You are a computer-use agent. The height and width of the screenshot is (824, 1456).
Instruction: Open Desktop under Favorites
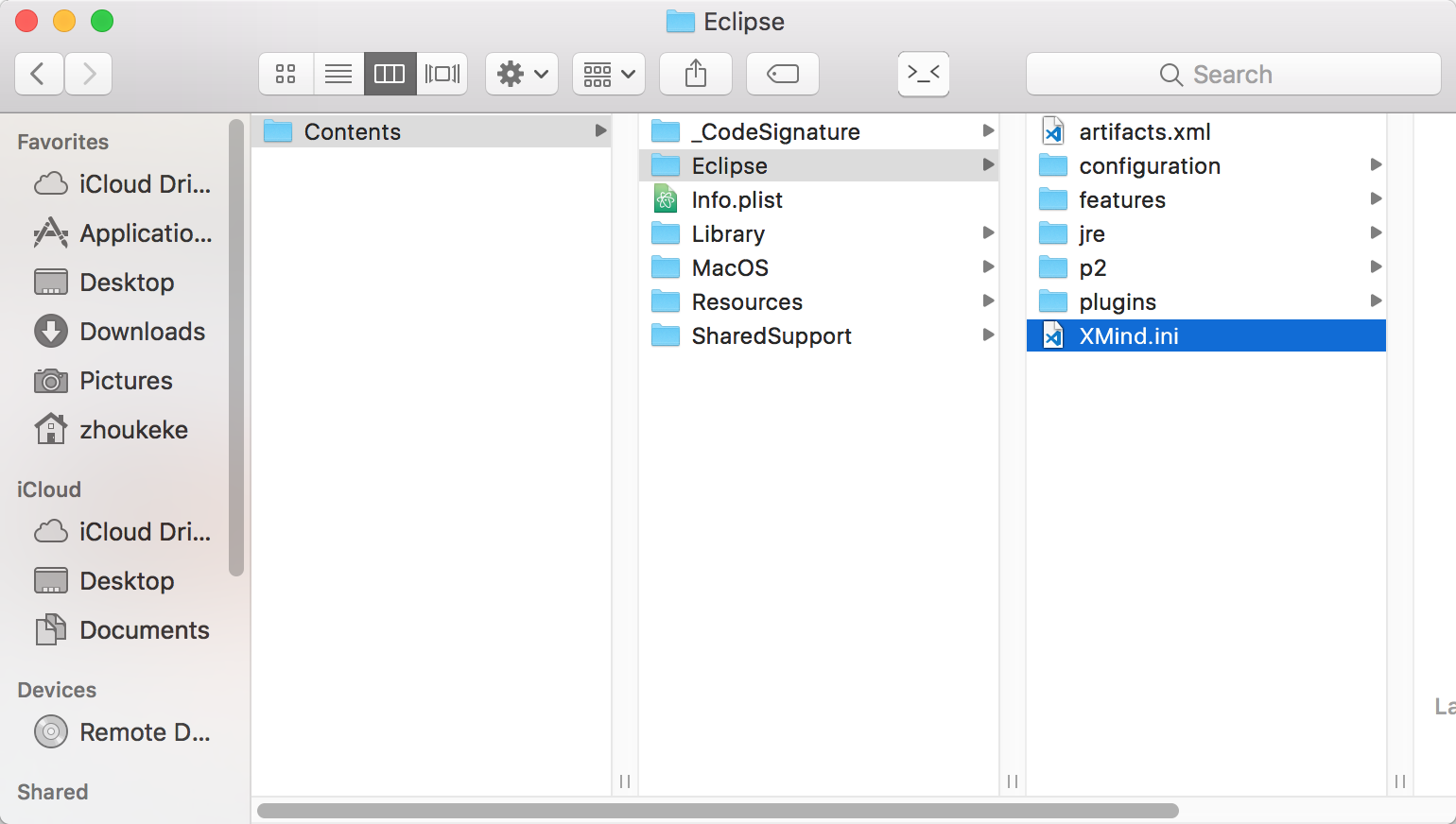coord(105,282)
